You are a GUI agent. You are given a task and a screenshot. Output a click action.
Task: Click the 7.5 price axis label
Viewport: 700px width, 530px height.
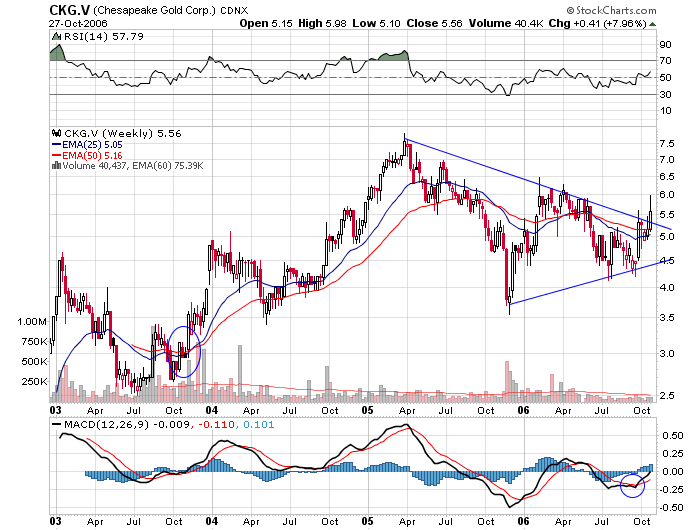pos(667,143)
